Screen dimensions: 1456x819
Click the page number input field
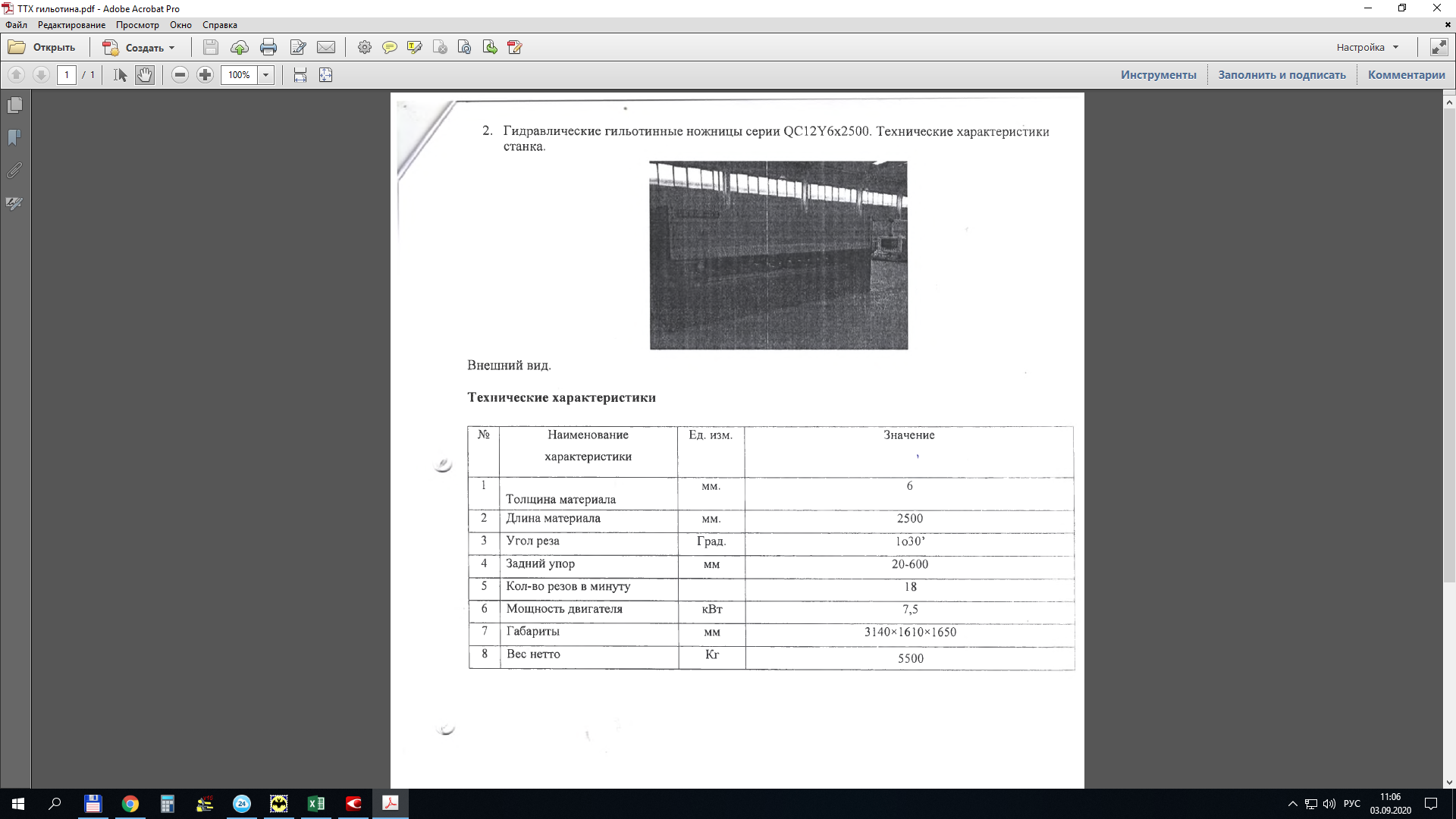click(67, 75)
